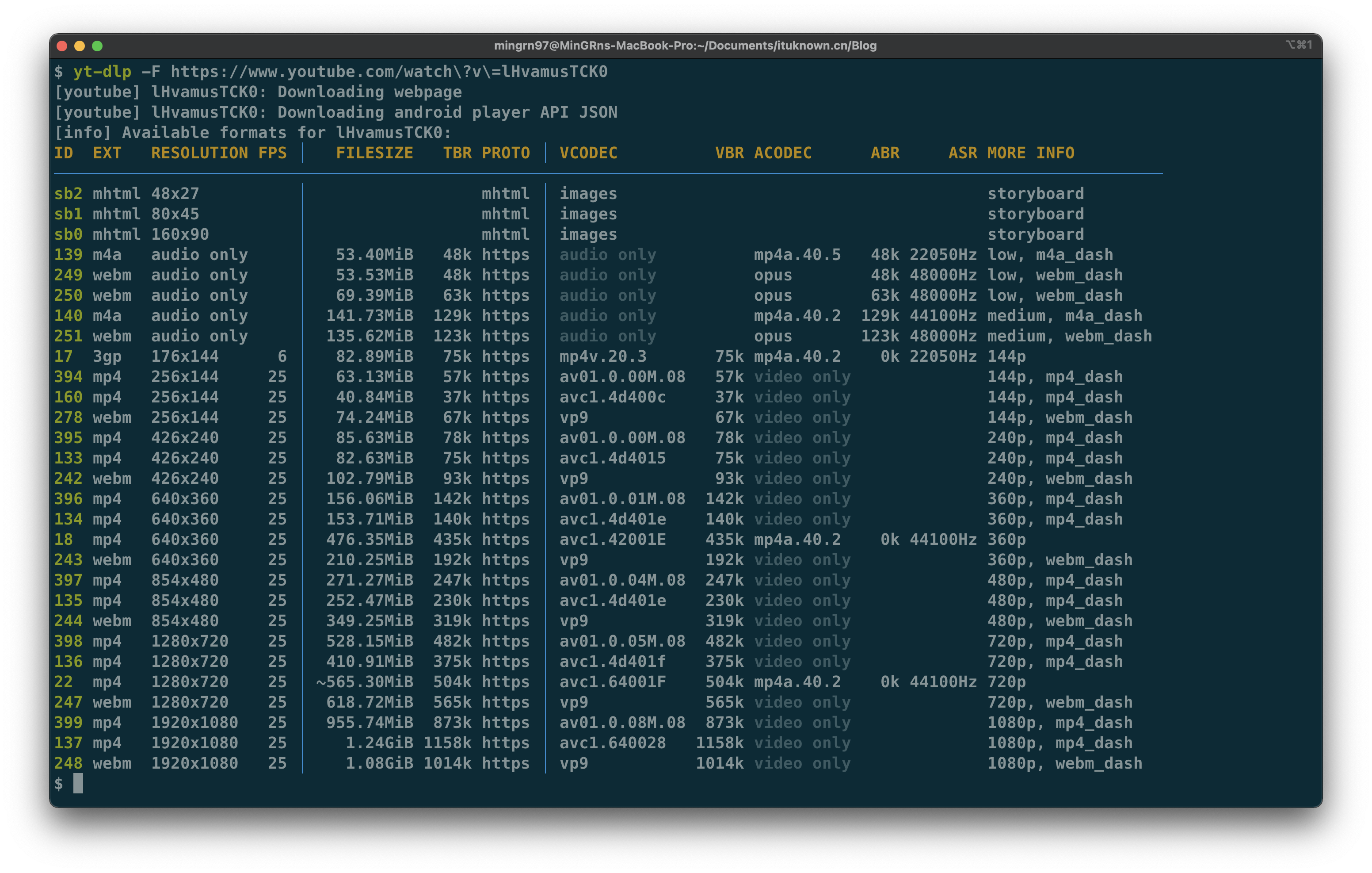Click the 160x90 resolution of sb0
The width and height of the screenshot is (1372, 873).
click(x=180, y=234)
